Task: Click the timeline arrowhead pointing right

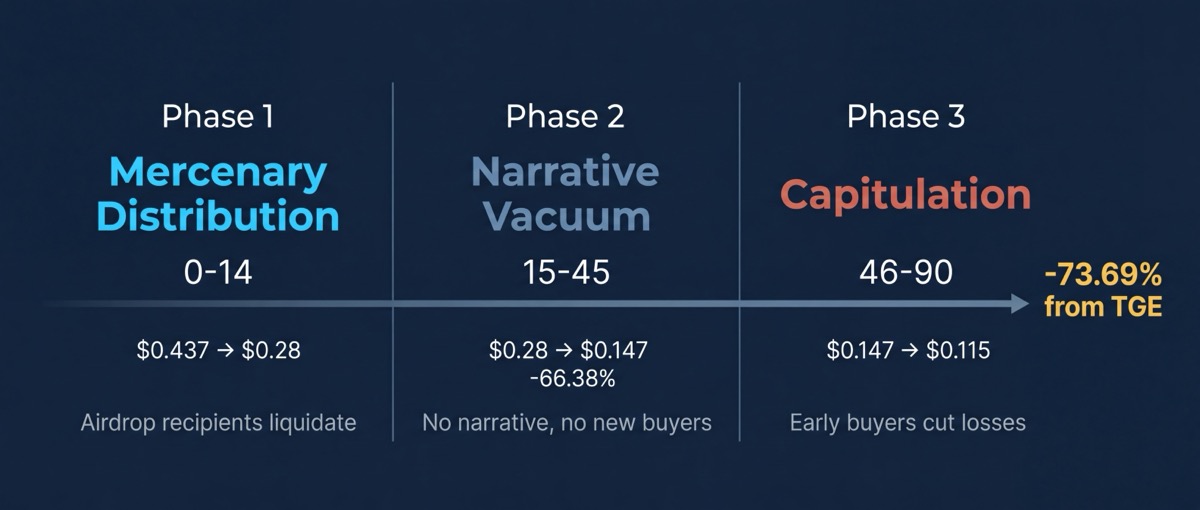Action: 1020,303
